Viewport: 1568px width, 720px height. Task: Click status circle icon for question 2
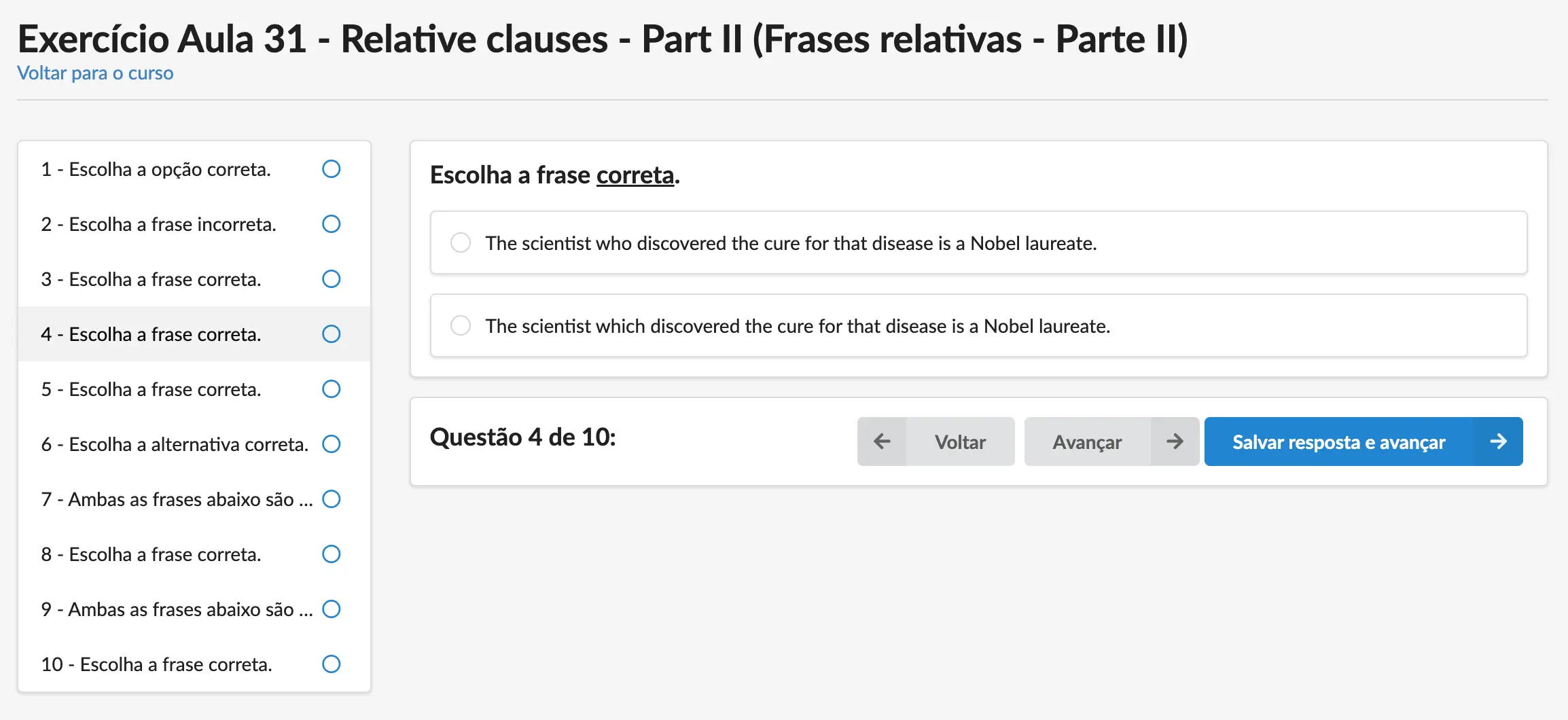[331, 223]
